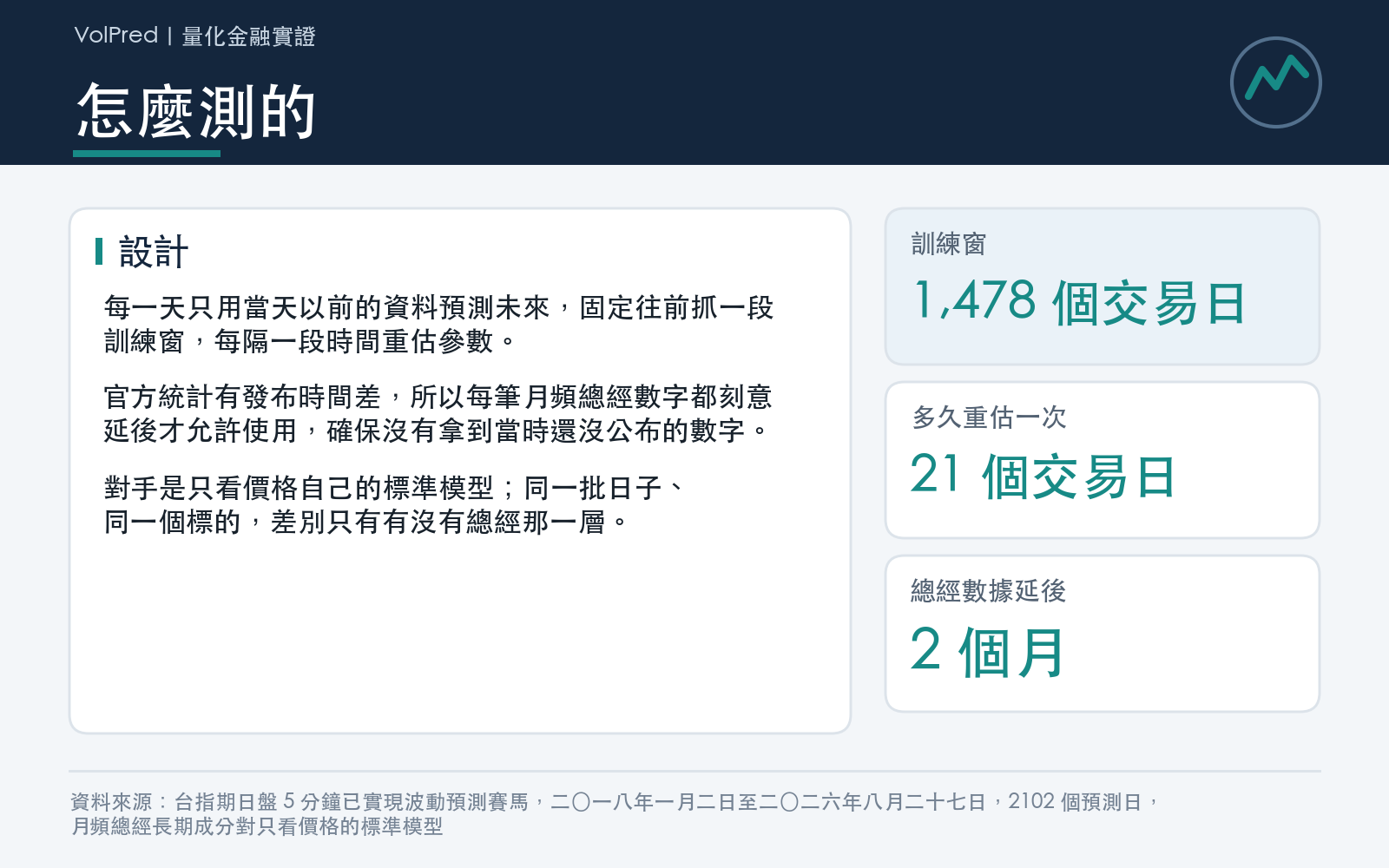Click the "1,478 個交易日" value
The height and width of the screenshot is (868, 1389).
1080,302
